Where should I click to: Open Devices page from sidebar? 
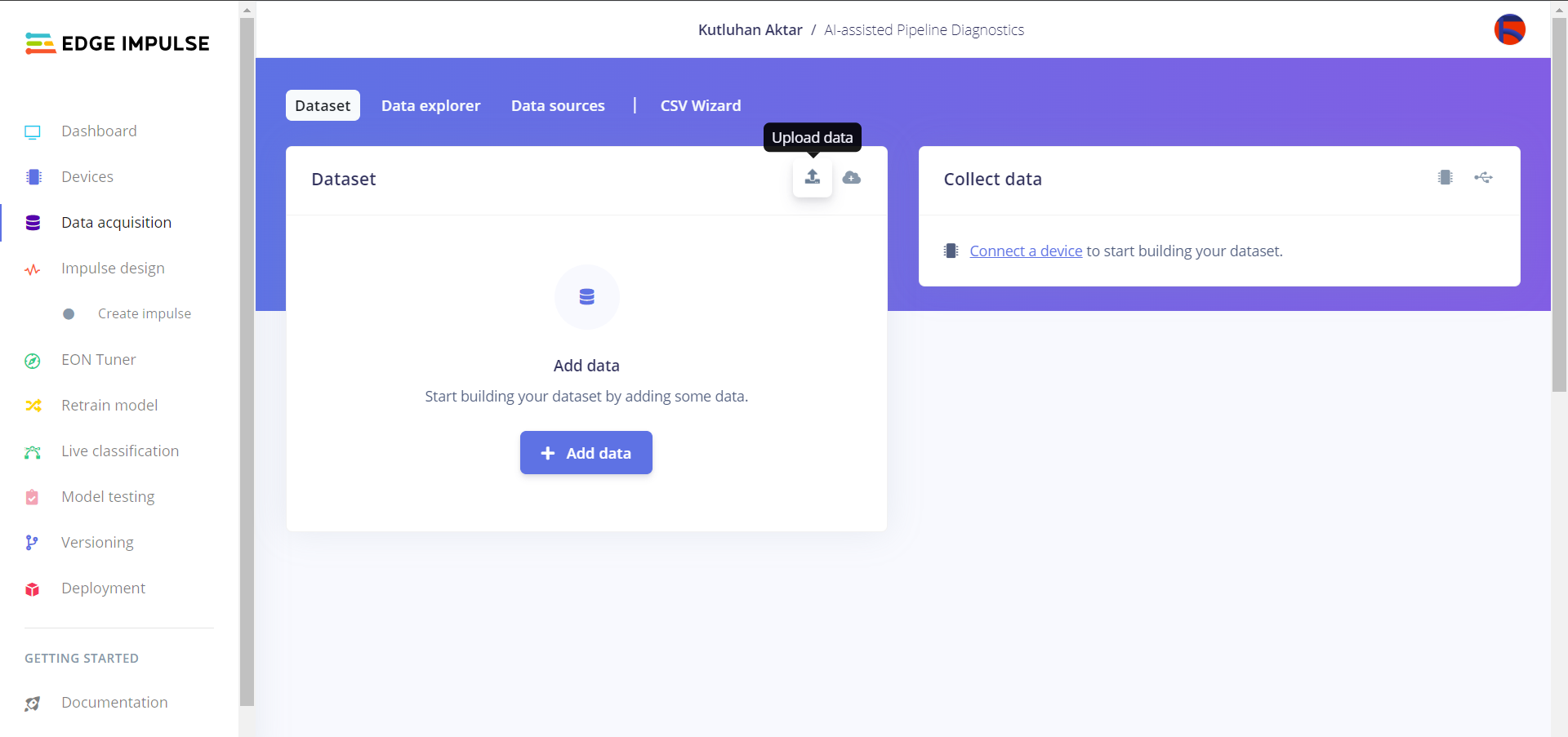(87, 177)
